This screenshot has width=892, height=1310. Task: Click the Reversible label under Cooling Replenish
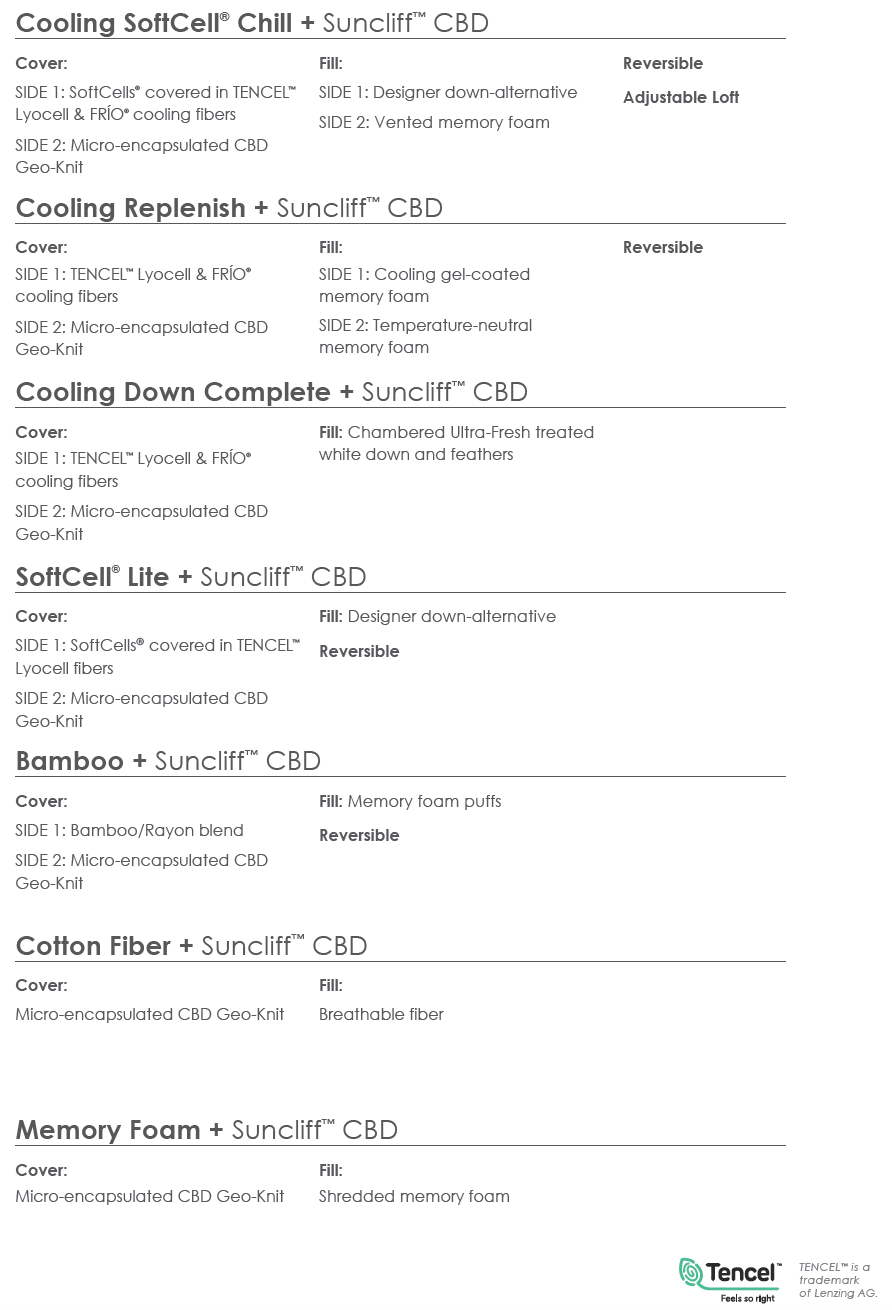coord(662,248)
